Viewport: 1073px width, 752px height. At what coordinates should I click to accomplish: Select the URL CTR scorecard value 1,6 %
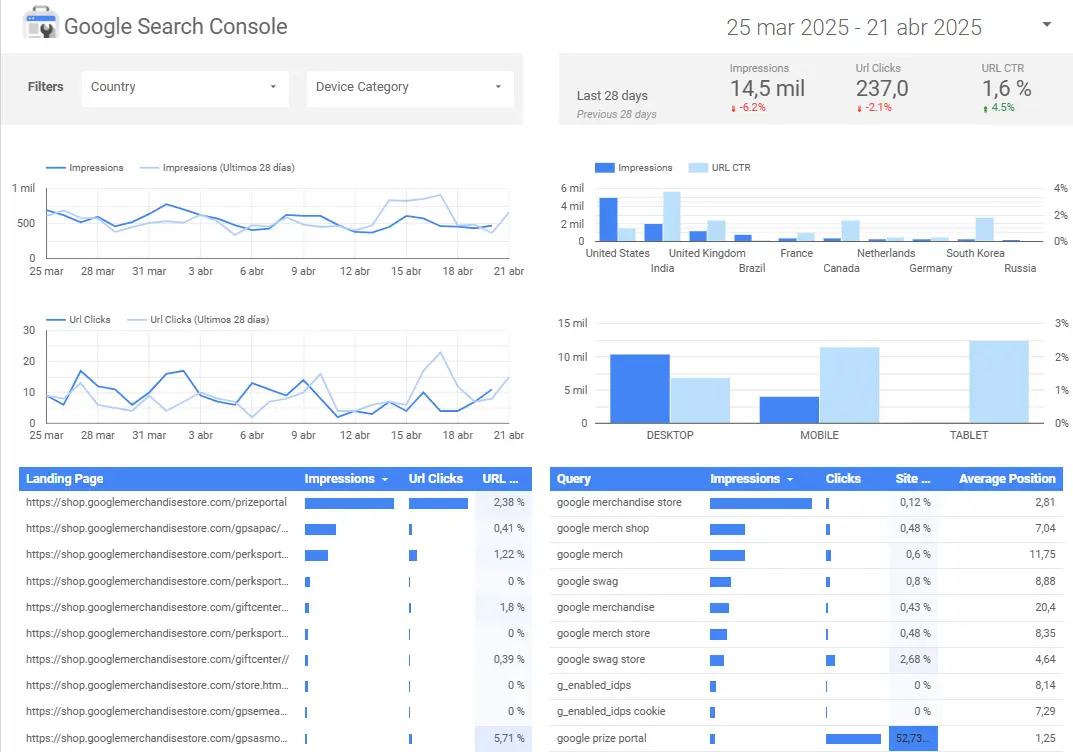(x=1007, y=88)
